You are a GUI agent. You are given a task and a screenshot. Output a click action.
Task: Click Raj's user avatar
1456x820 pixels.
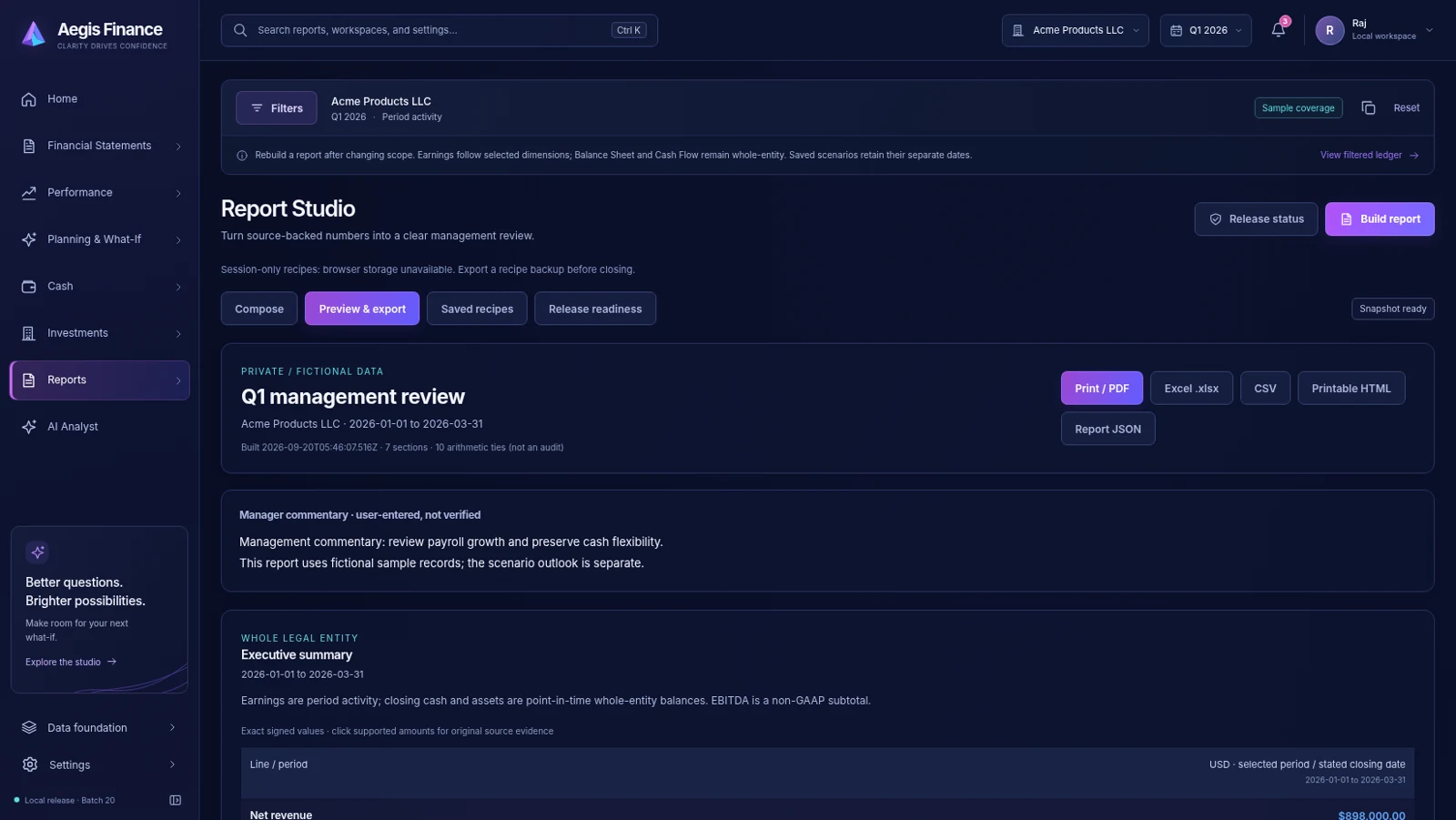1330,30
